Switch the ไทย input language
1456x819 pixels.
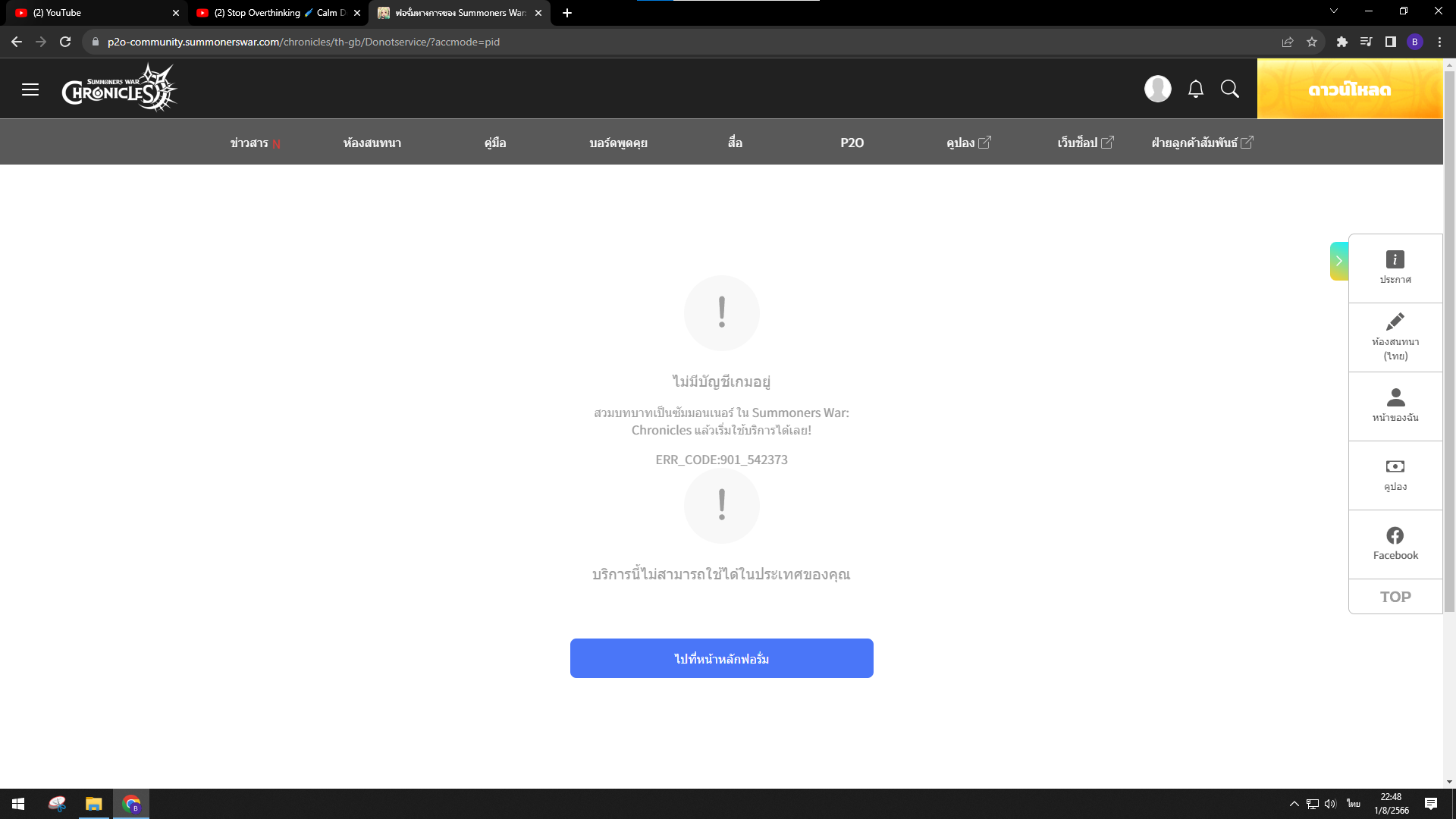(x=1354, y=804)
